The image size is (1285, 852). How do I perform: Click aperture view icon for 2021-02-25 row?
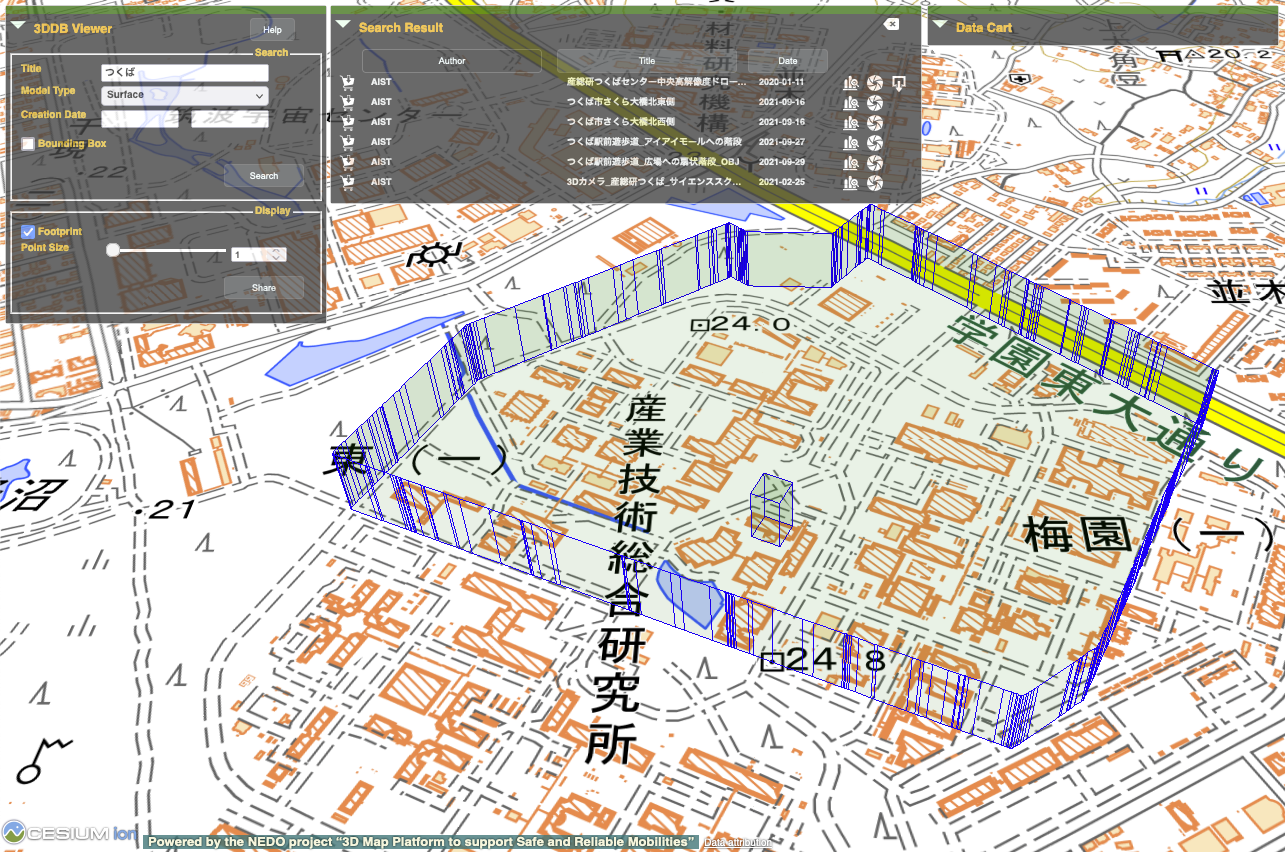click(x=874, y=182)
